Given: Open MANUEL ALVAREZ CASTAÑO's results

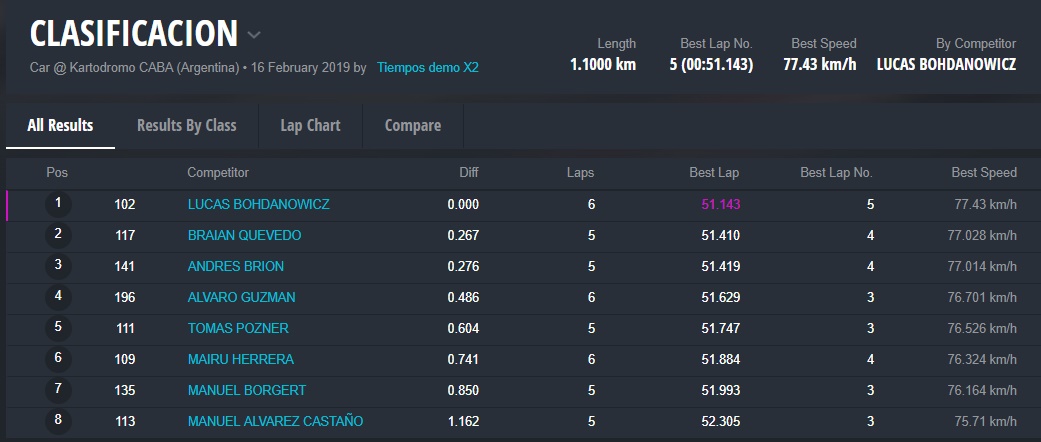Looking at the screenshot, I should [275, 421].
